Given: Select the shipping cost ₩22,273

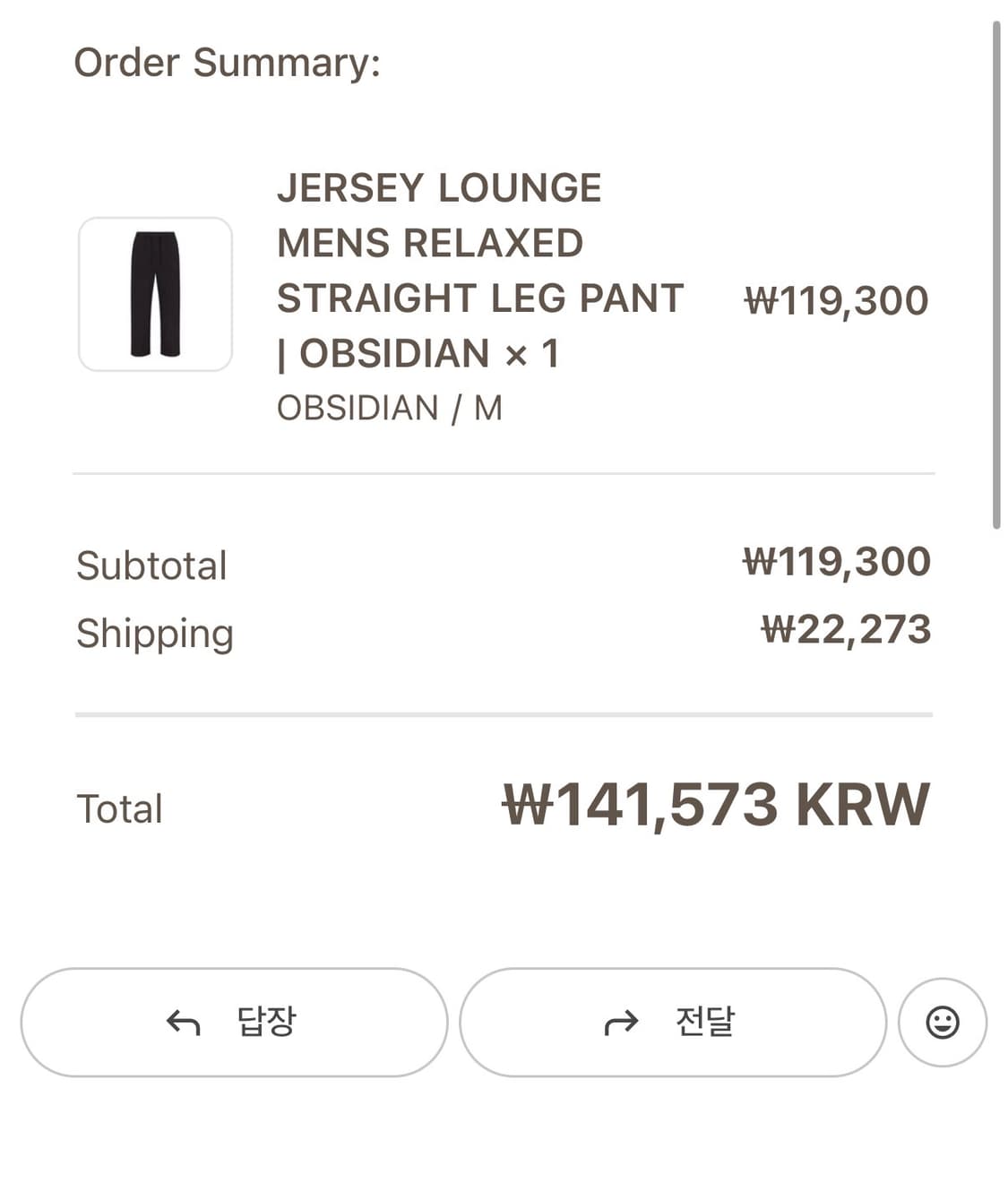Looking at the screenshot, I should (846, 629).
